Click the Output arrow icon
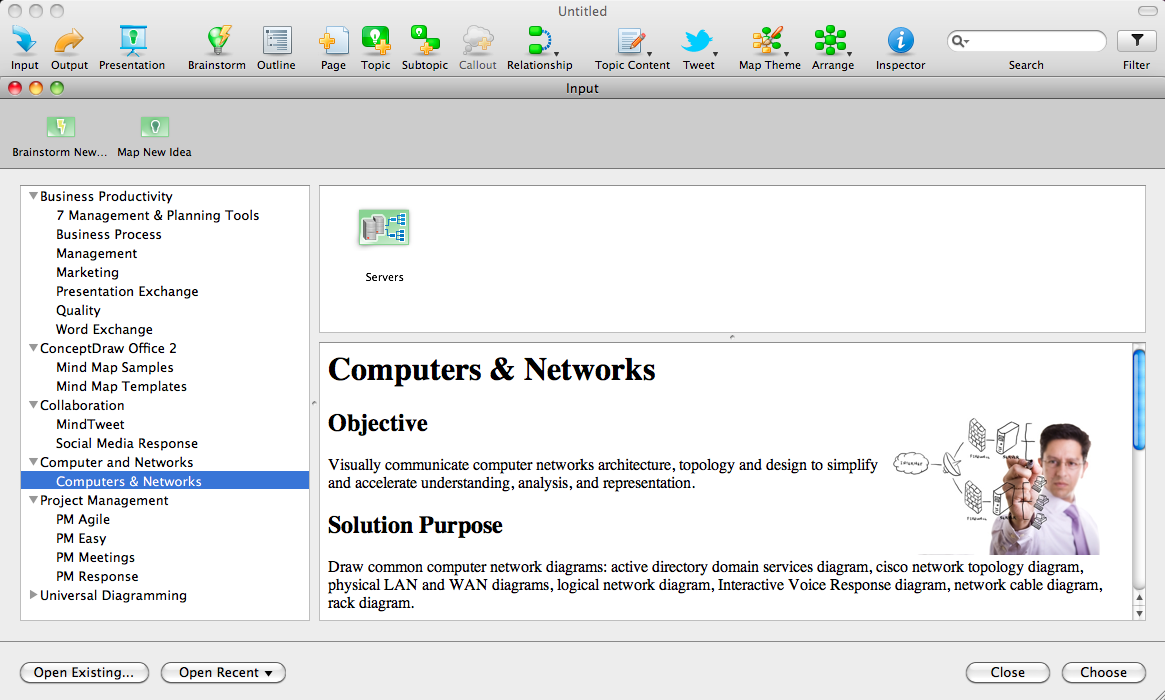 tap(69, 41)
